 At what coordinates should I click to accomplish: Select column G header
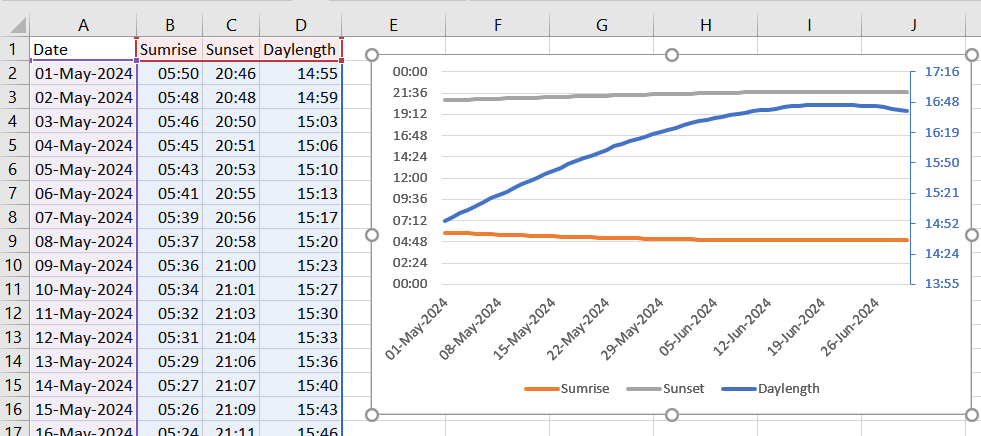click(x=601, y=25)
